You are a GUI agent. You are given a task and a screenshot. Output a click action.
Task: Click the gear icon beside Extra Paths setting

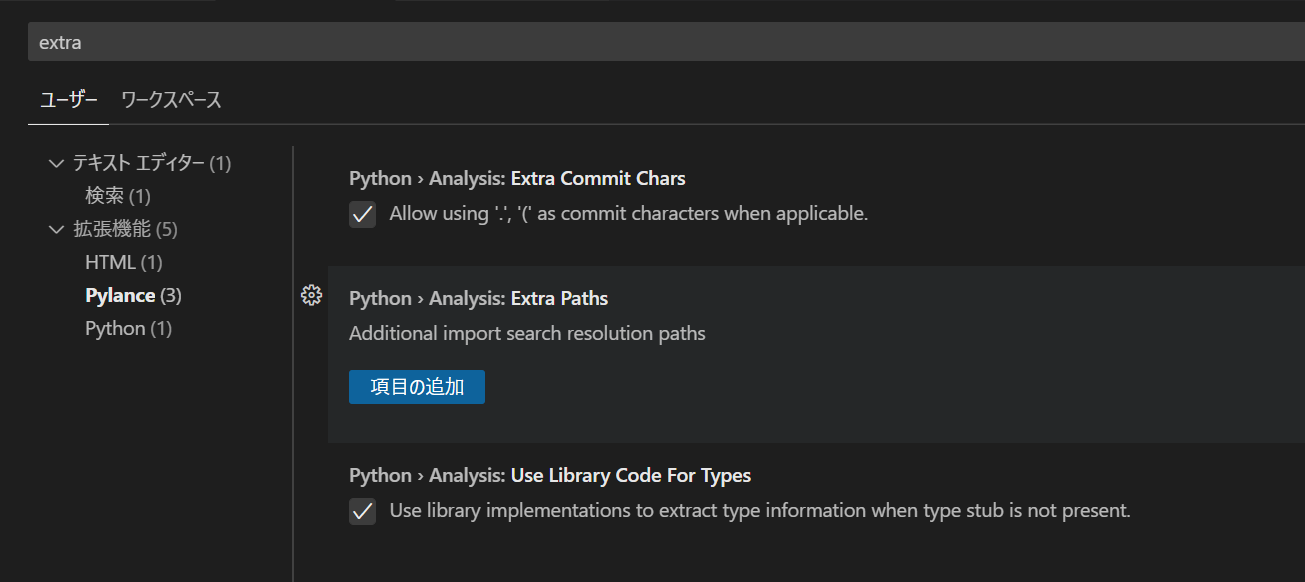pyautogui.click(x=311, y=294)
